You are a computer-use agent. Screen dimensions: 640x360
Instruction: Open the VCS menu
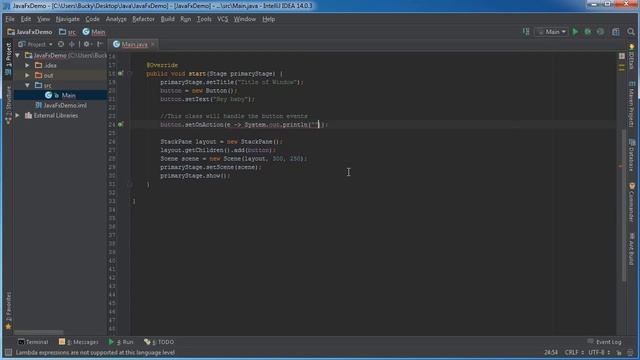point(222,19)
